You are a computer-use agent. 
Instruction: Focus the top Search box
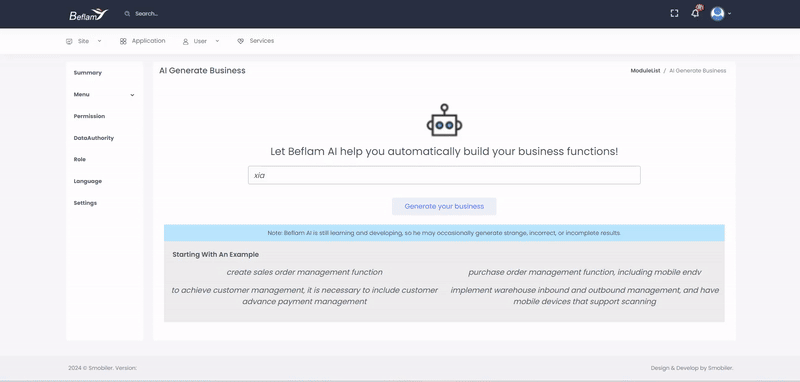tap(146, 14)
